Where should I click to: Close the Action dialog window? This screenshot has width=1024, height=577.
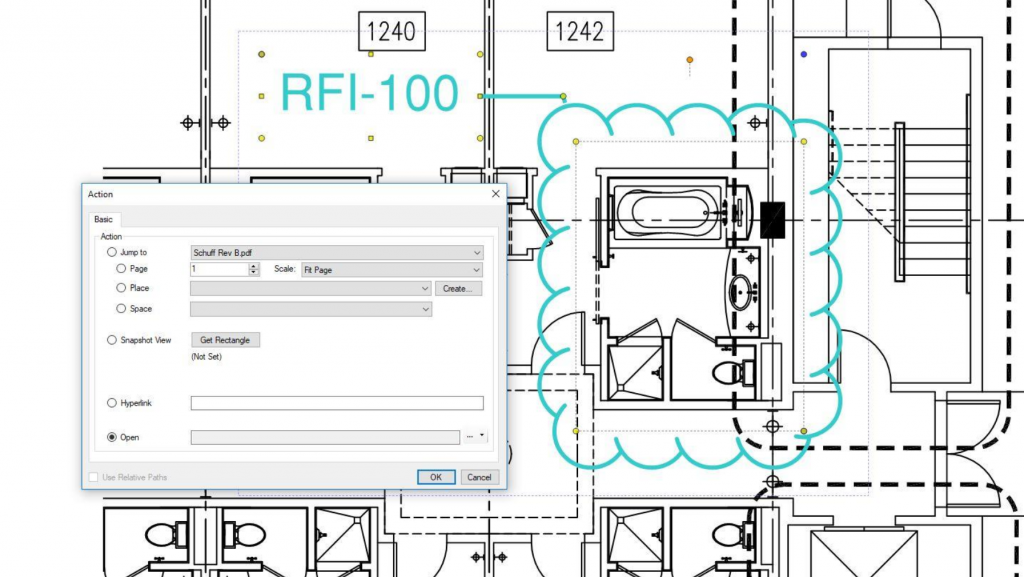pos(496,194)
